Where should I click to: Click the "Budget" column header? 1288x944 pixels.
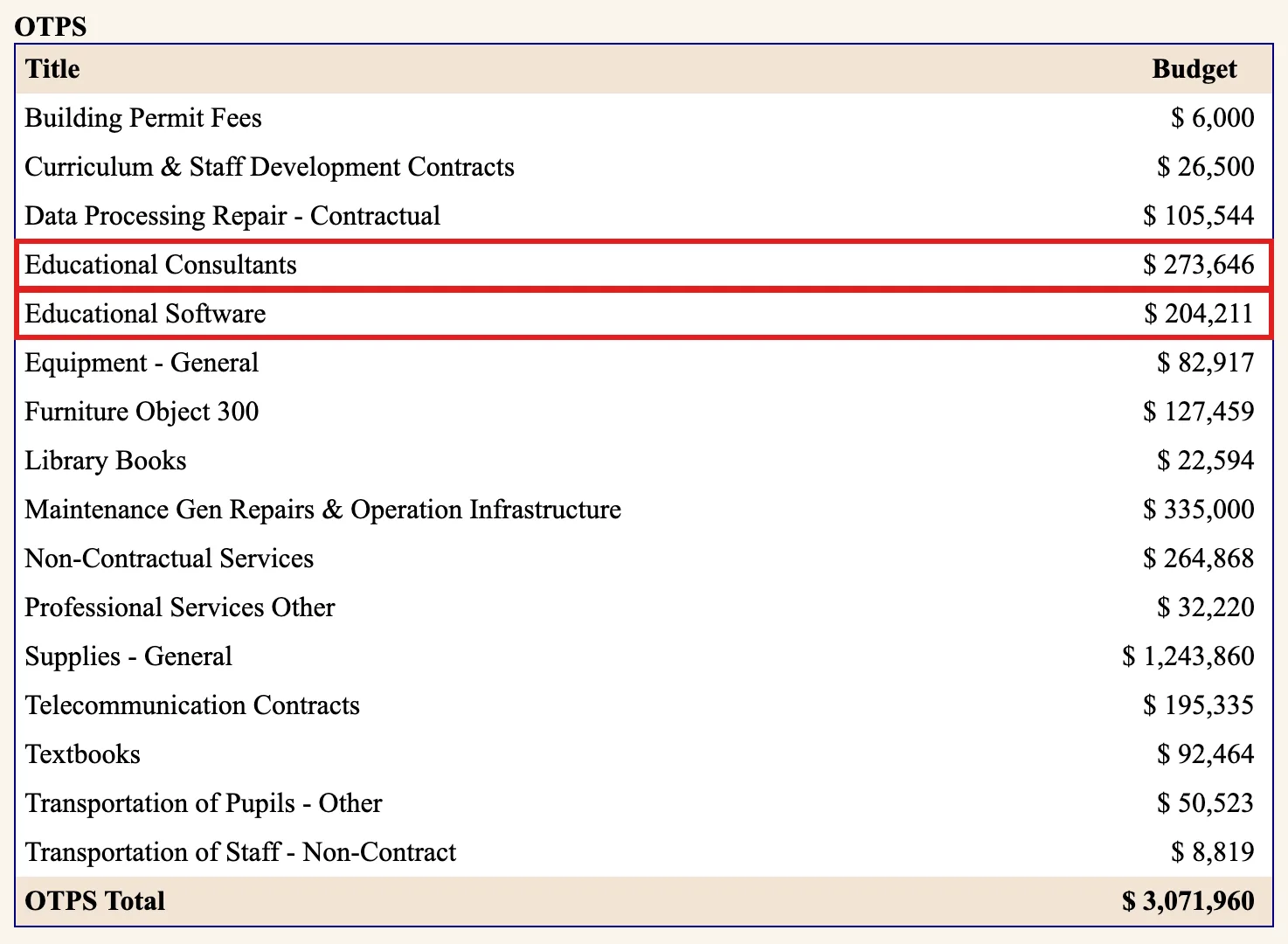click(1195, 69)
